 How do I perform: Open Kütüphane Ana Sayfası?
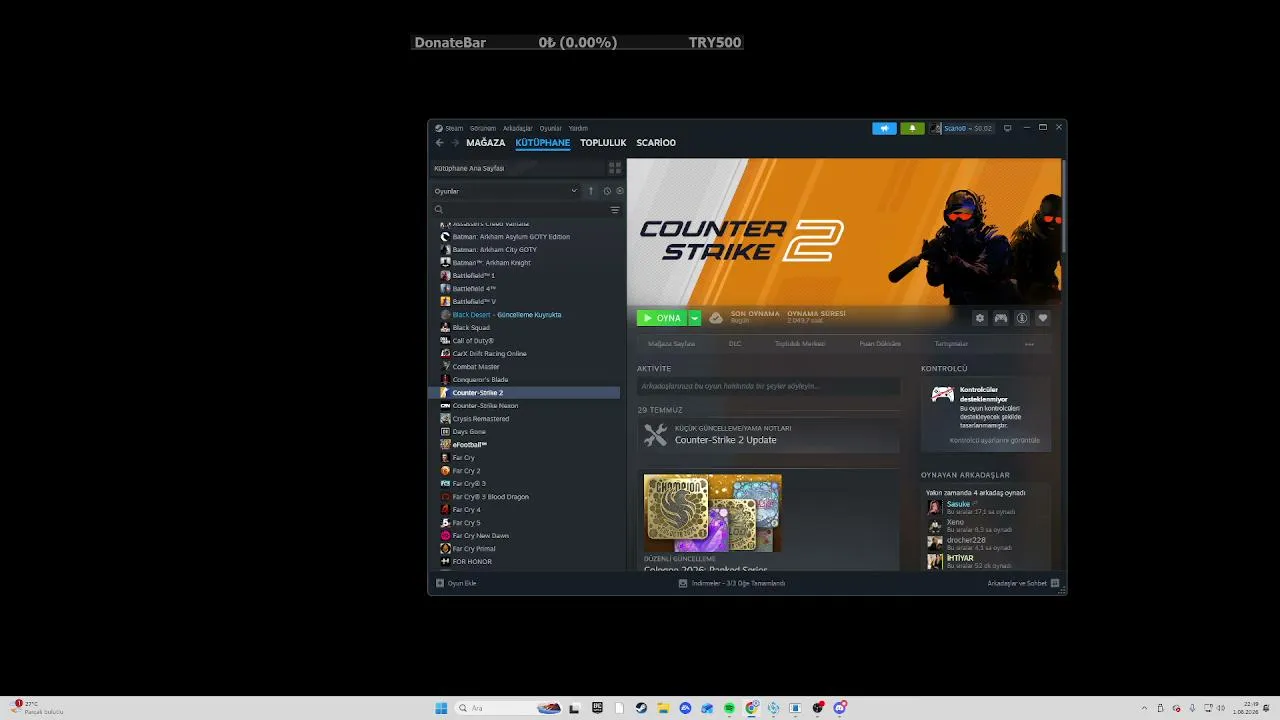469,168
